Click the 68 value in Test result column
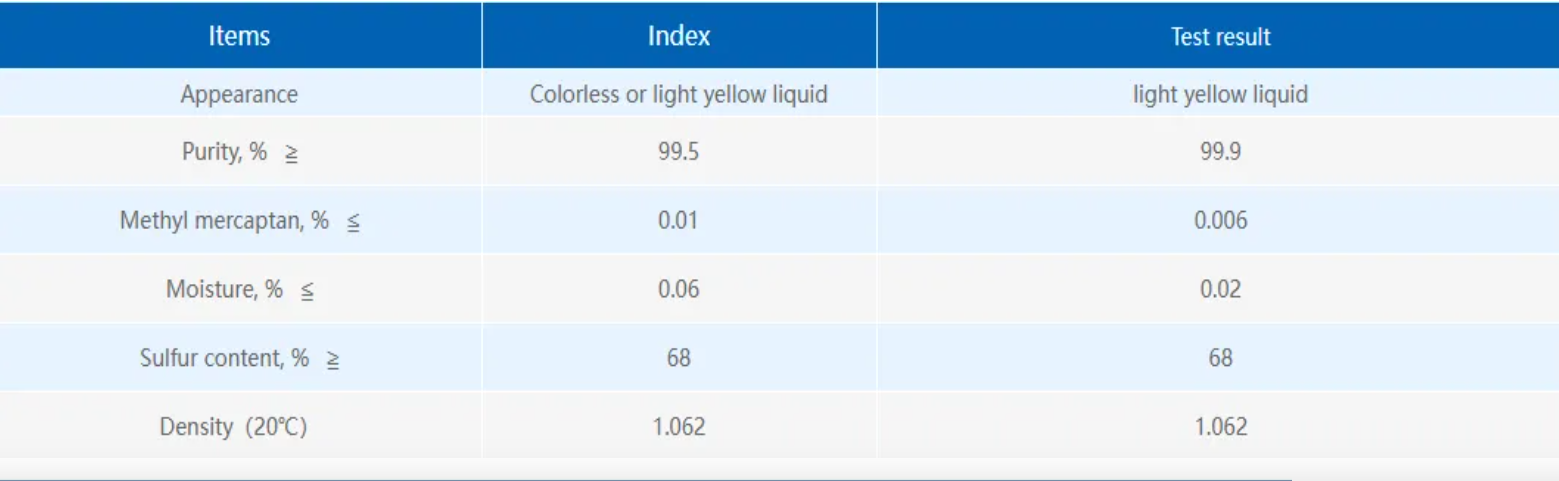Screen dimensions: 1559x481 (x=1220, y=358)
